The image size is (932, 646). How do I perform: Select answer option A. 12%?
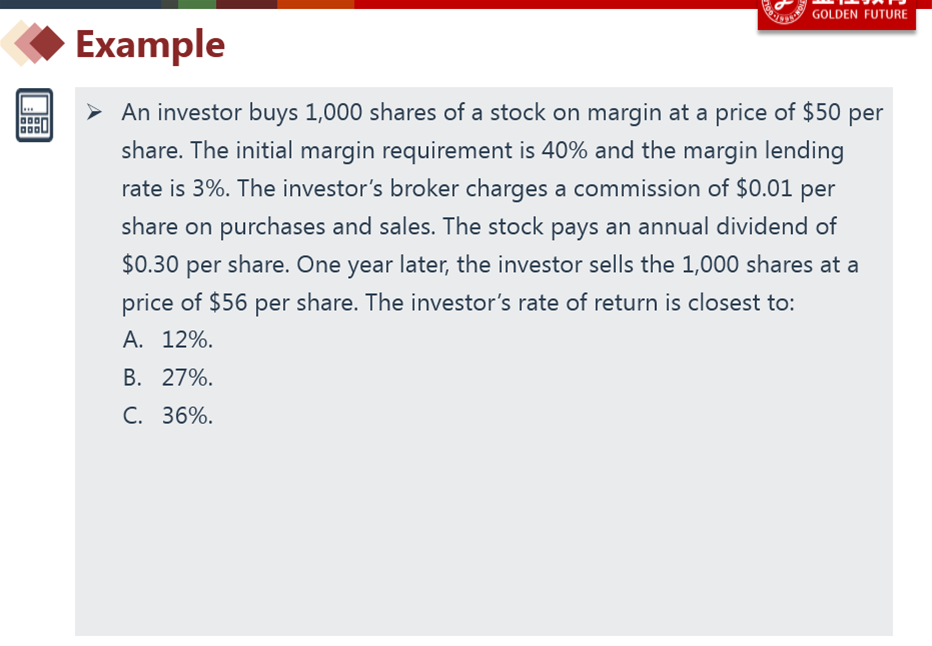[x=168, y=340]
